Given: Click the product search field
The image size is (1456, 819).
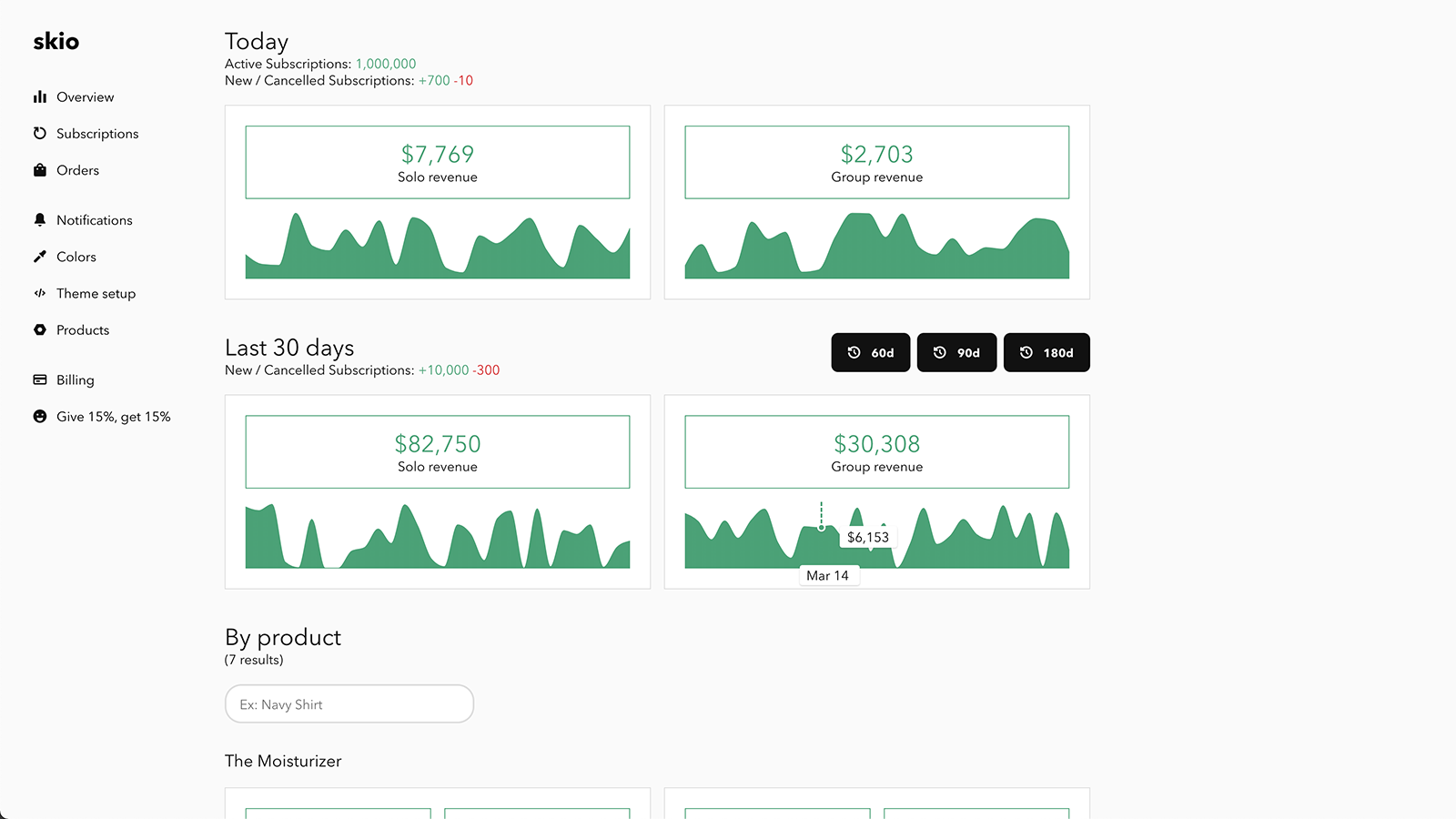Looking at the screenshot, I should (349, 703).
